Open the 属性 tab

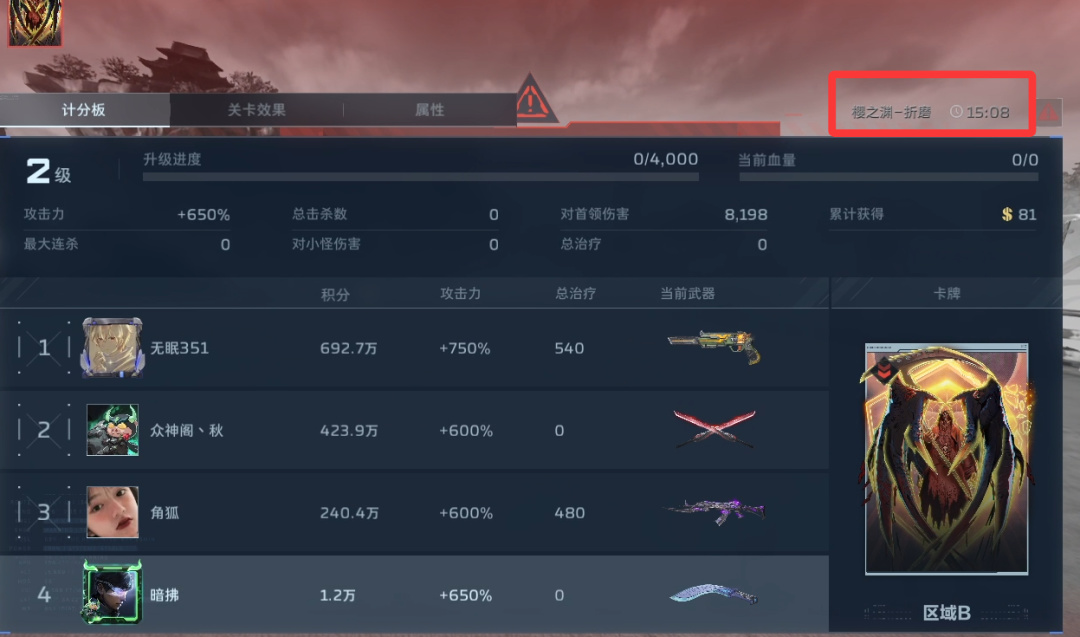(429, 109)
